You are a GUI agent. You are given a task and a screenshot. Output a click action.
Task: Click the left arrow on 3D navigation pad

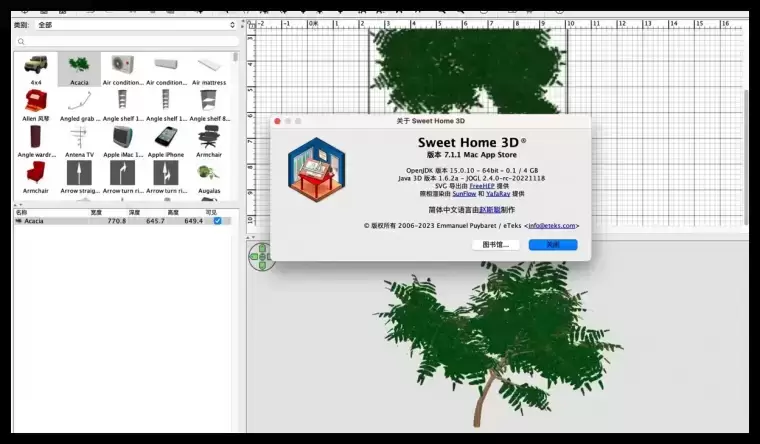click(x=254, y=256)
